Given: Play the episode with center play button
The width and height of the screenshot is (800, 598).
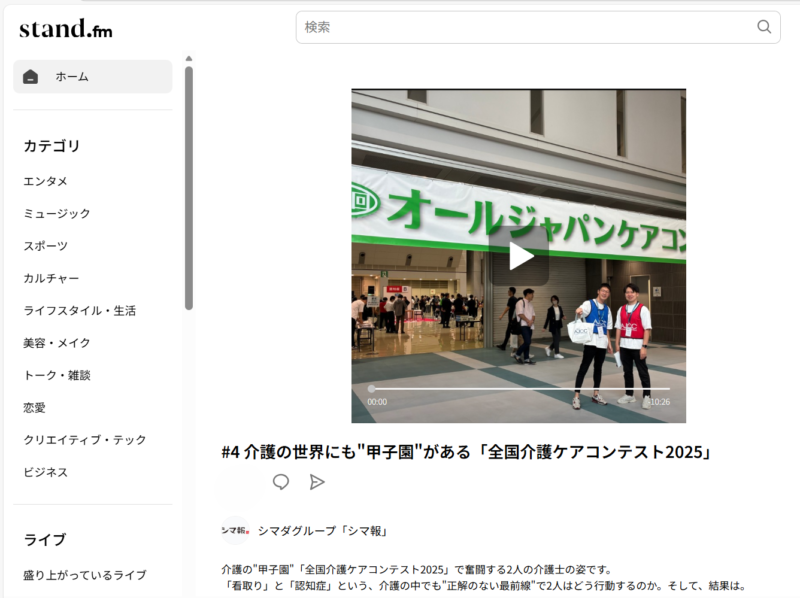Looking at the screenshot, I should [x=519, y=256].
